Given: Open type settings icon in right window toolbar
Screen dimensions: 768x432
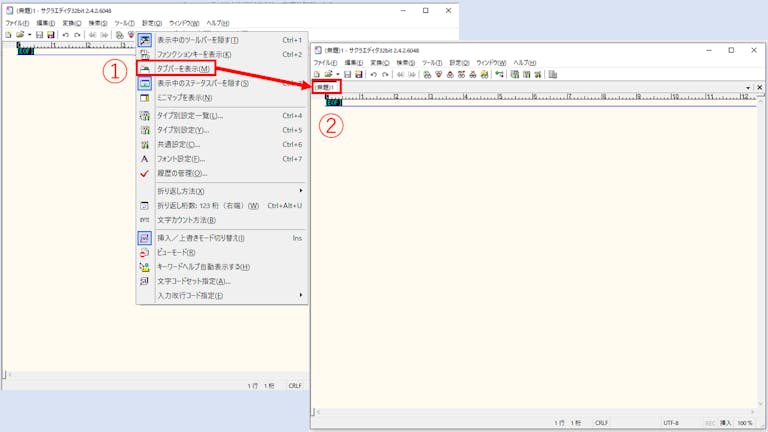Looking at the screenshot, I should pos(527,74).
